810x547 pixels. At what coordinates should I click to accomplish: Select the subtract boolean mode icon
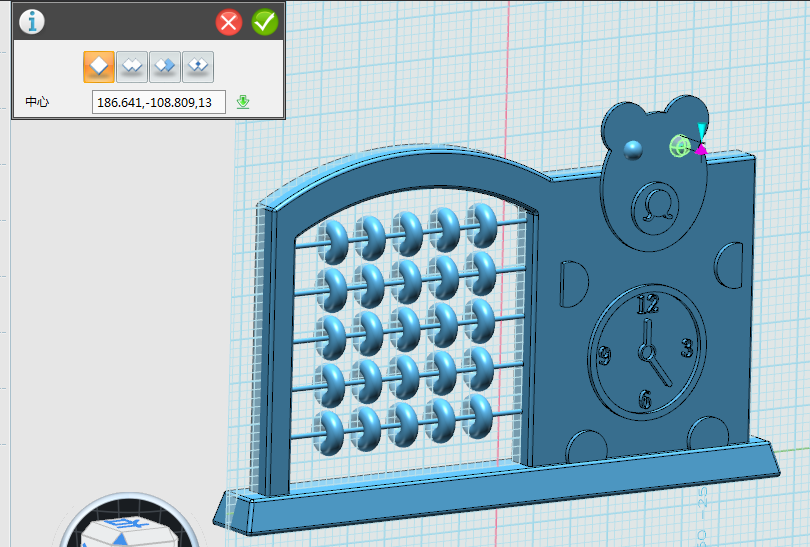[x=164, y=67]
